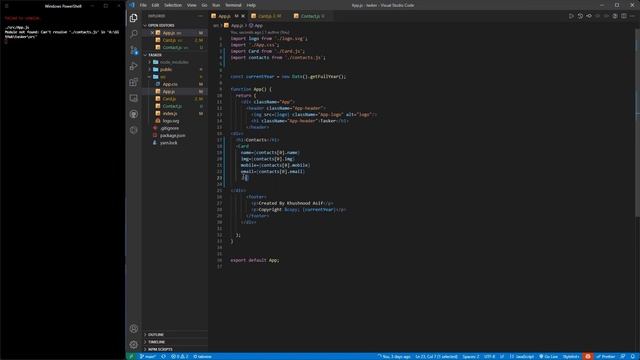Expand the NPM Scripts section
The image size is (640, 360).
point(176,349)
